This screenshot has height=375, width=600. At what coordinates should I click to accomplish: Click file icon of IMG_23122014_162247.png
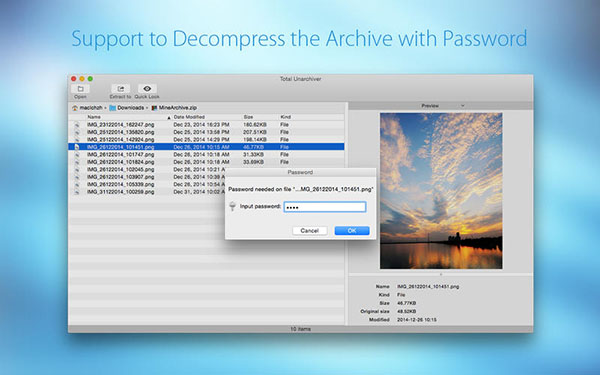pyautogui.click(x=77, y=125)
